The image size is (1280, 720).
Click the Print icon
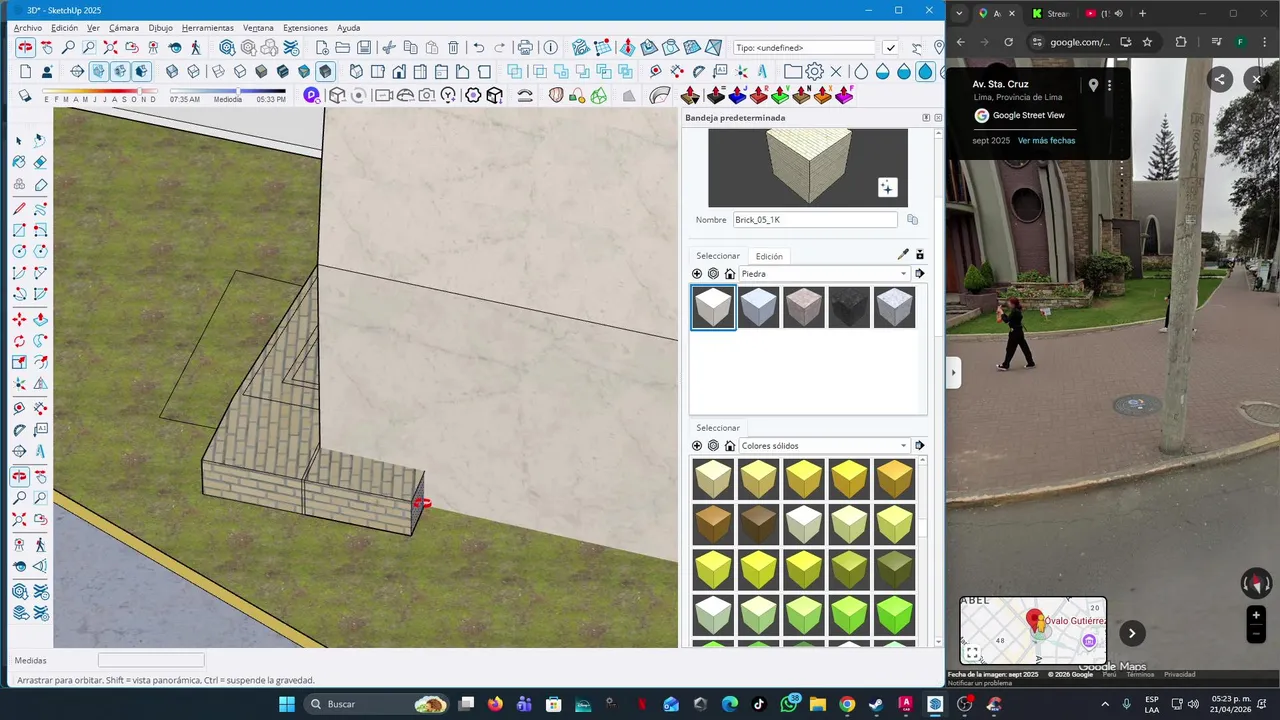[526, 47]
